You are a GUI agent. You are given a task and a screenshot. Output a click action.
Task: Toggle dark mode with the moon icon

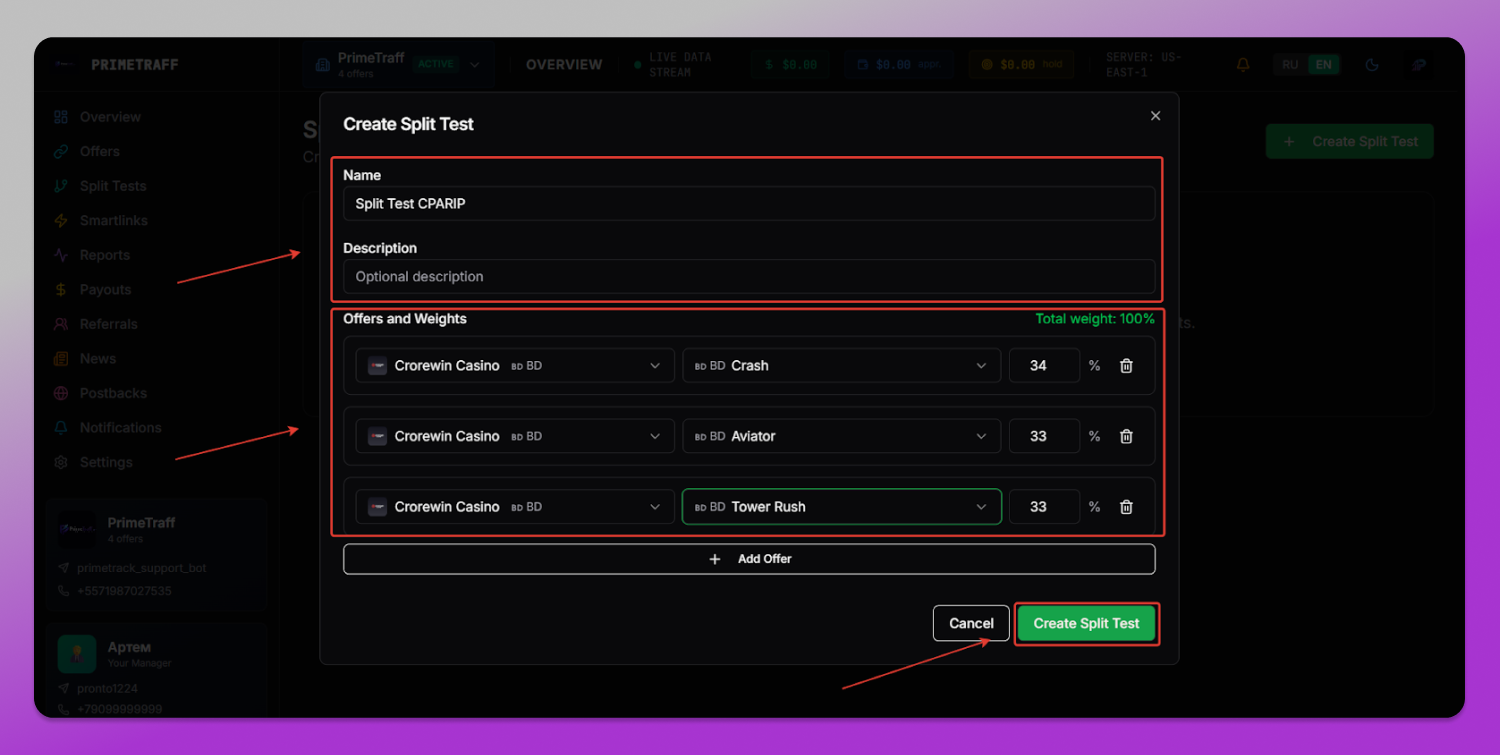point(1373,65)
